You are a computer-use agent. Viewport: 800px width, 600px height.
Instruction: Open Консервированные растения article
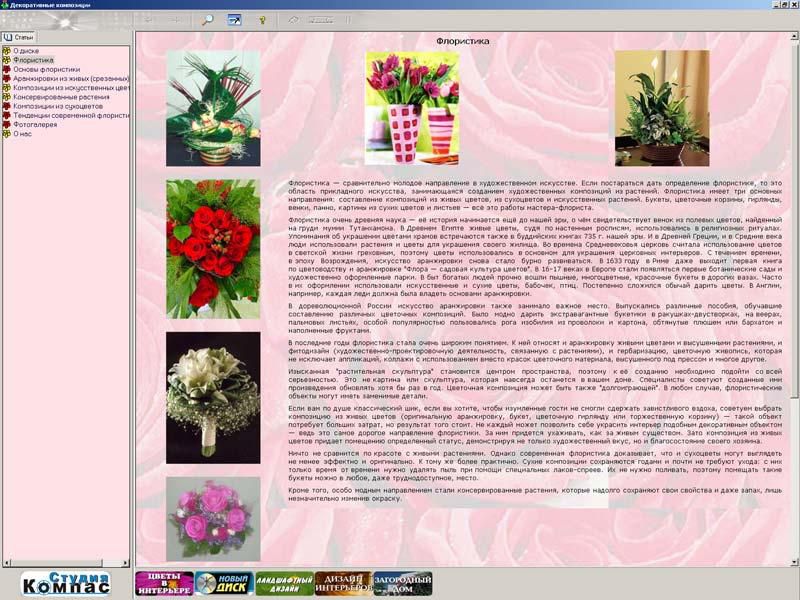61,97
